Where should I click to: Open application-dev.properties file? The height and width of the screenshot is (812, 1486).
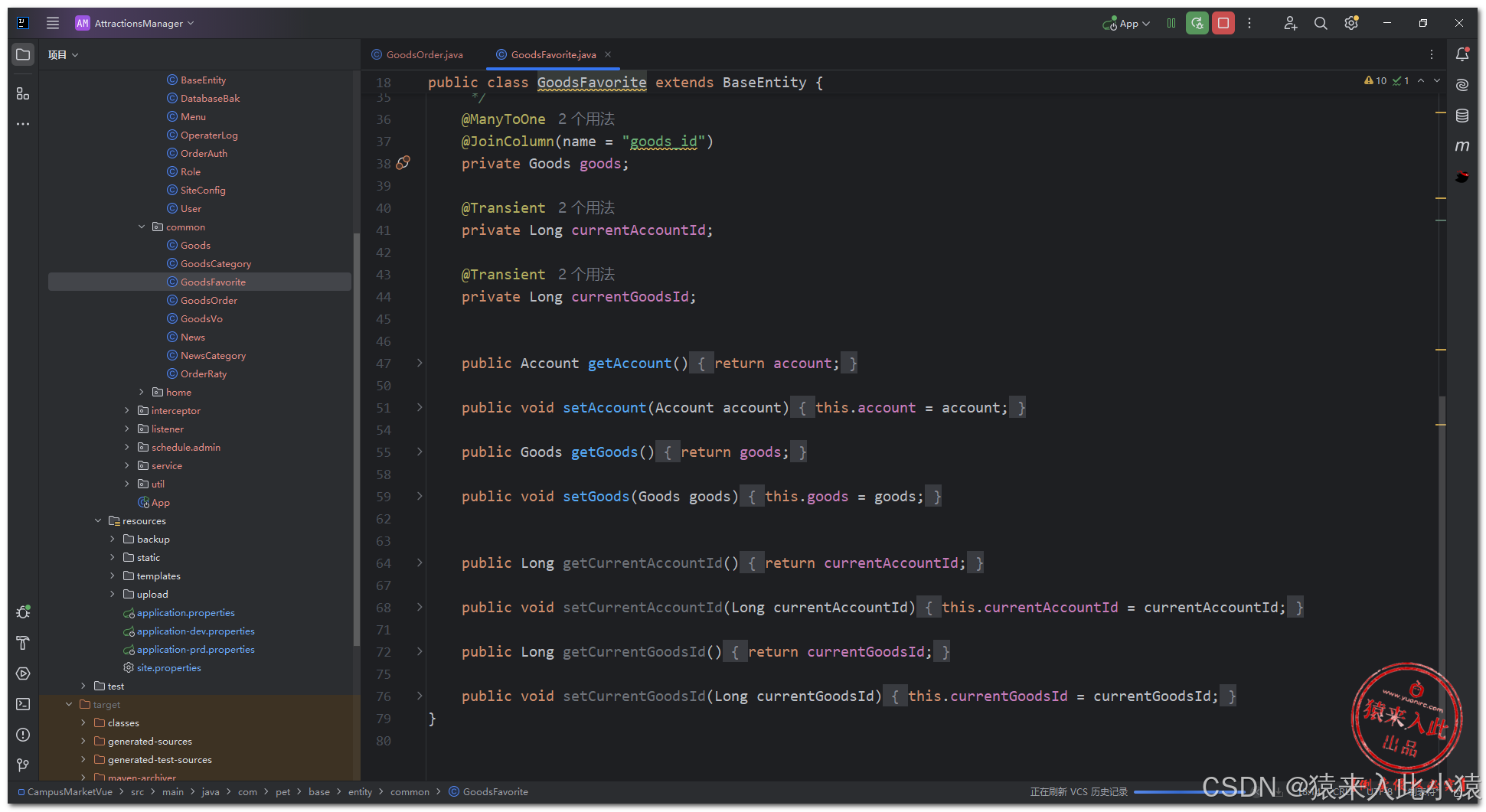[196, 631]
